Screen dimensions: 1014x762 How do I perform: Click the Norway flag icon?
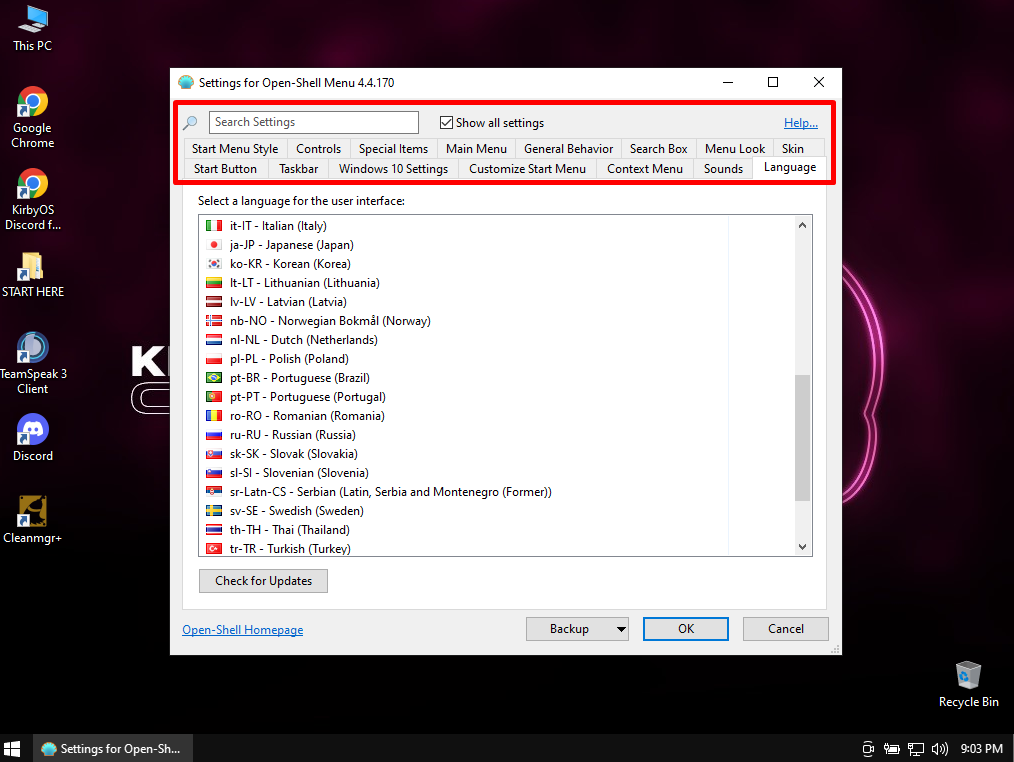(x=214, y=321)
